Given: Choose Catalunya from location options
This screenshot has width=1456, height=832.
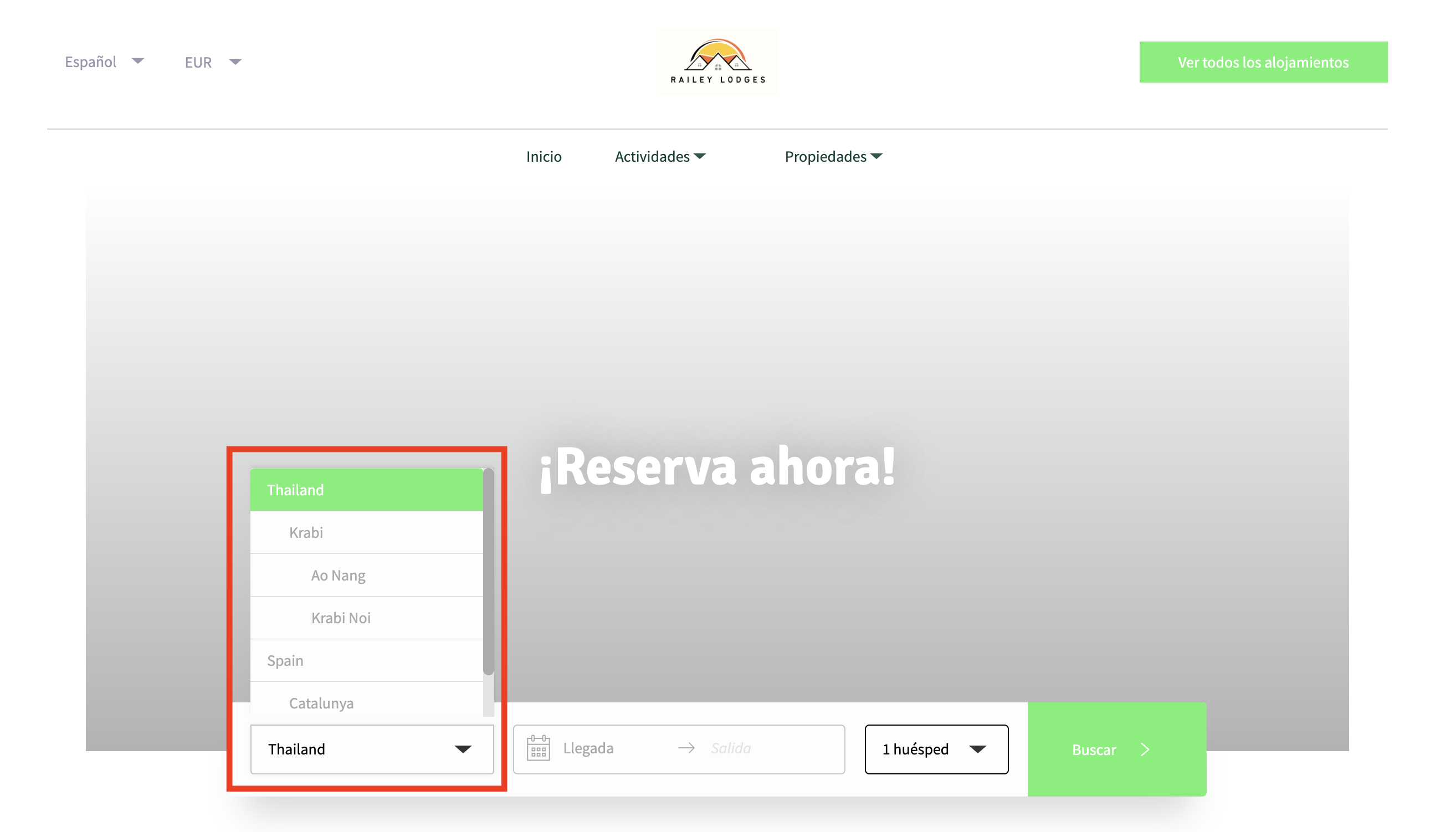Looking at the screenshot, I should [366, 703].
